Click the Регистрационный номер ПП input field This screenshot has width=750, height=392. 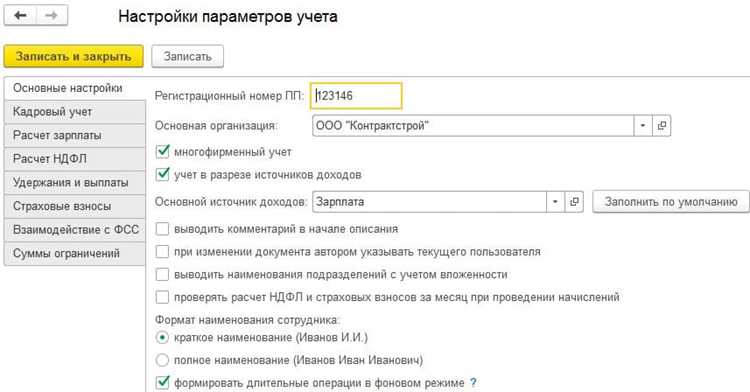(x=356, y=96)
